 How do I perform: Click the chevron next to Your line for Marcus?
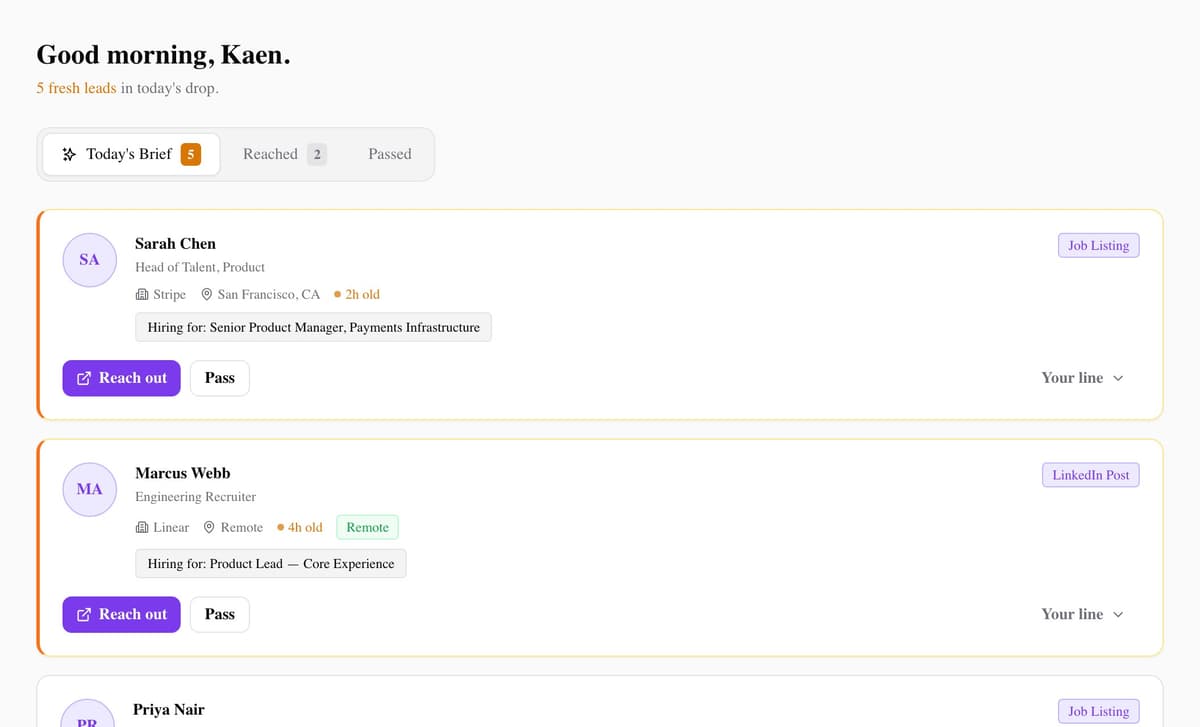pos(1118,615)
